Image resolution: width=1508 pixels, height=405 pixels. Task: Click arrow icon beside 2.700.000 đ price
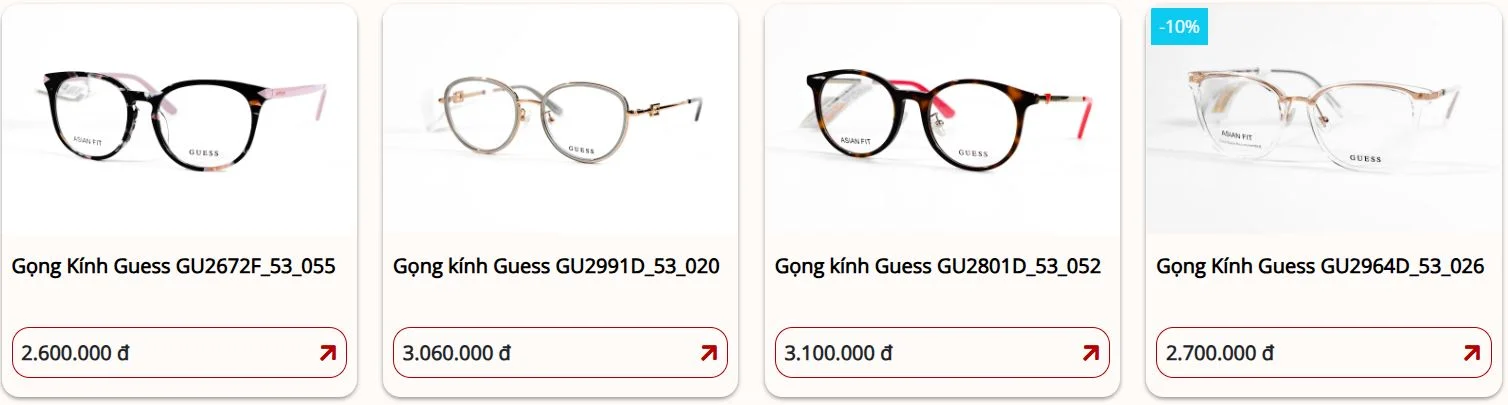[1471, 353]
